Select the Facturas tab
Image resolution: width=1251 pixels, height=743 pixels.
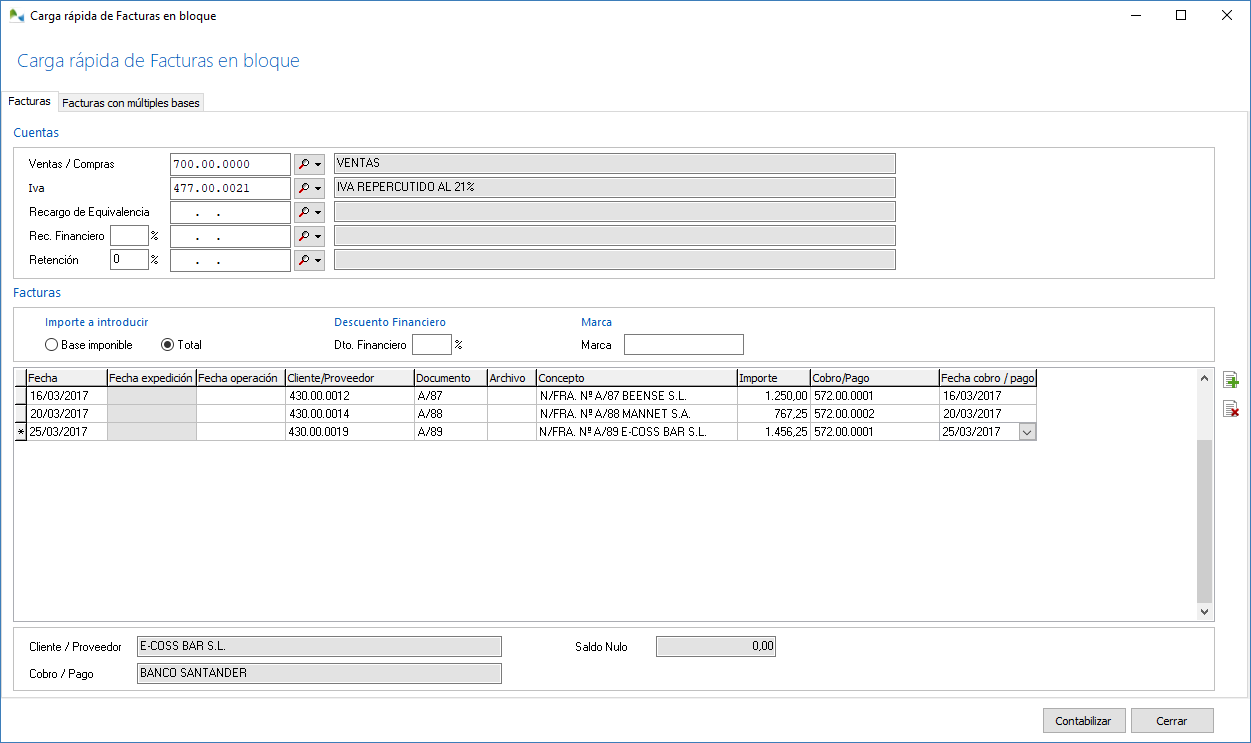(29, 102)
